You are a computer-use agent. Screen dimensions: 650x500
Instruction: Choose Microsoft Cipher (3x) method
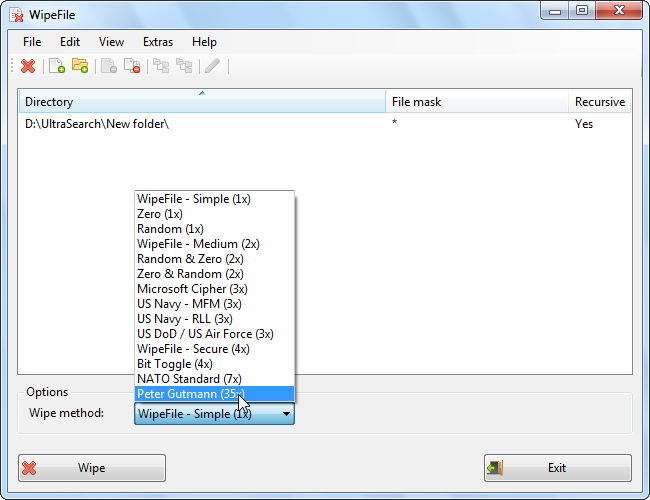(x=214, y=289)
